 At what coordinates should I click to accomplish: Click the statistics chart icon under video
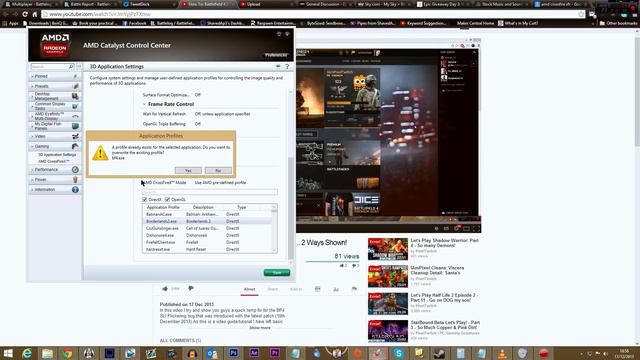click(x=336, y=289)
